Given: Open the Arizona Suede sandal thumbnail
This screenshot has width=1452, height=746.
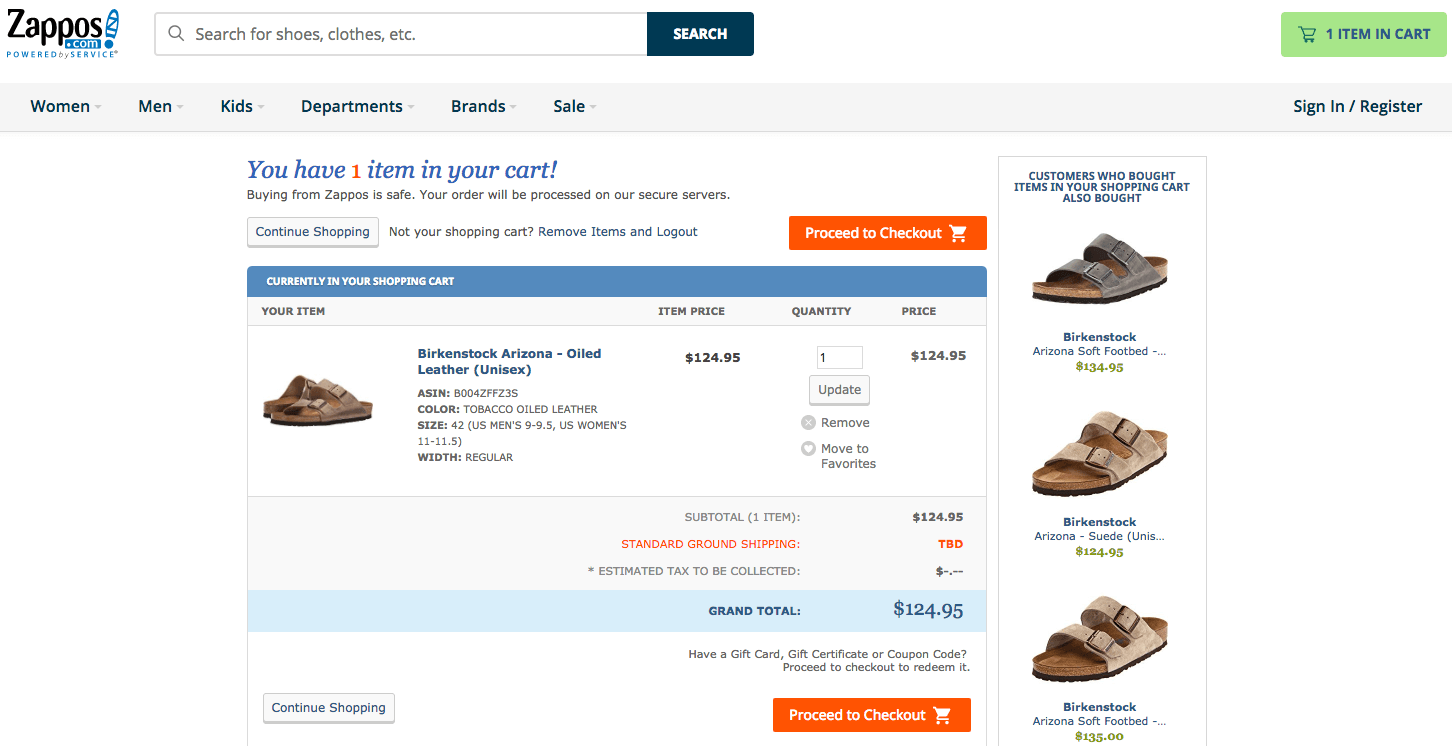Looking at the screenshot, I should pos(1100,455).
